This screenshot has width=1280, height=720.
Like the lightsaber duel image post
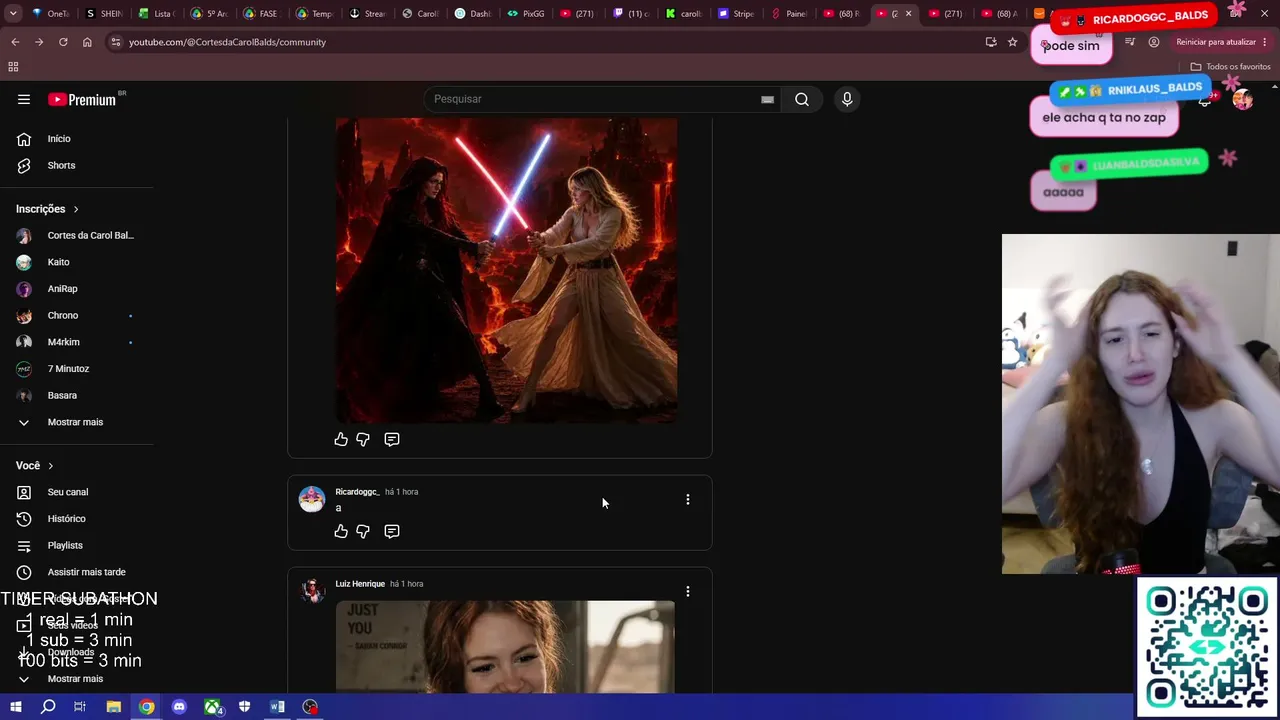[x=341, y=439]
